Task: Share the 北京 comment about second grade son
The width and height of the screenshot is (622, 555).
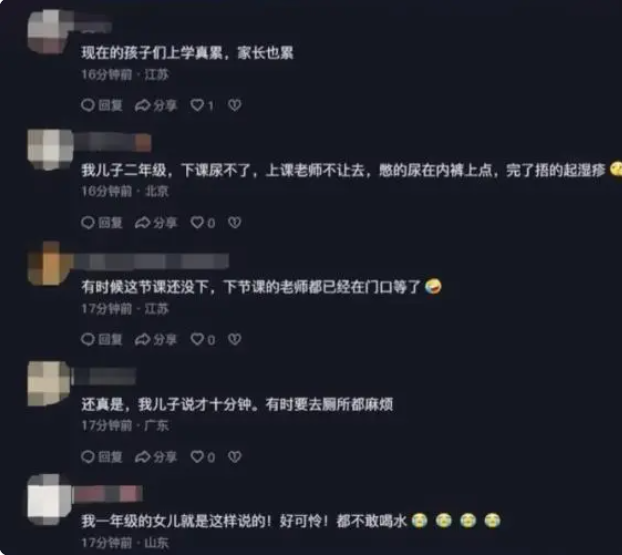Action: 156,223
